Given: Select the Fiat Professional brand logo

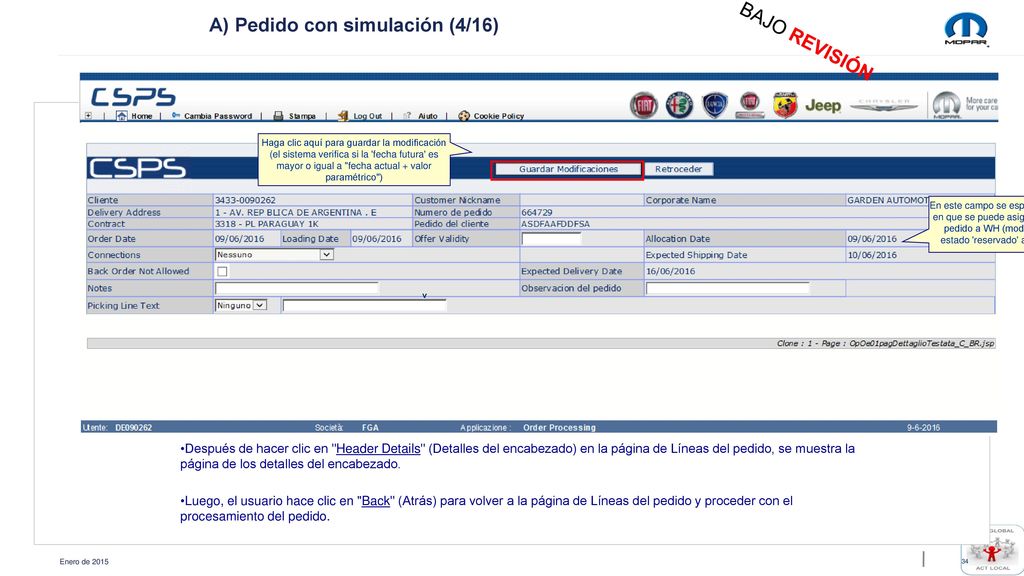Looking at the screenshot, I should click(750, 105).
